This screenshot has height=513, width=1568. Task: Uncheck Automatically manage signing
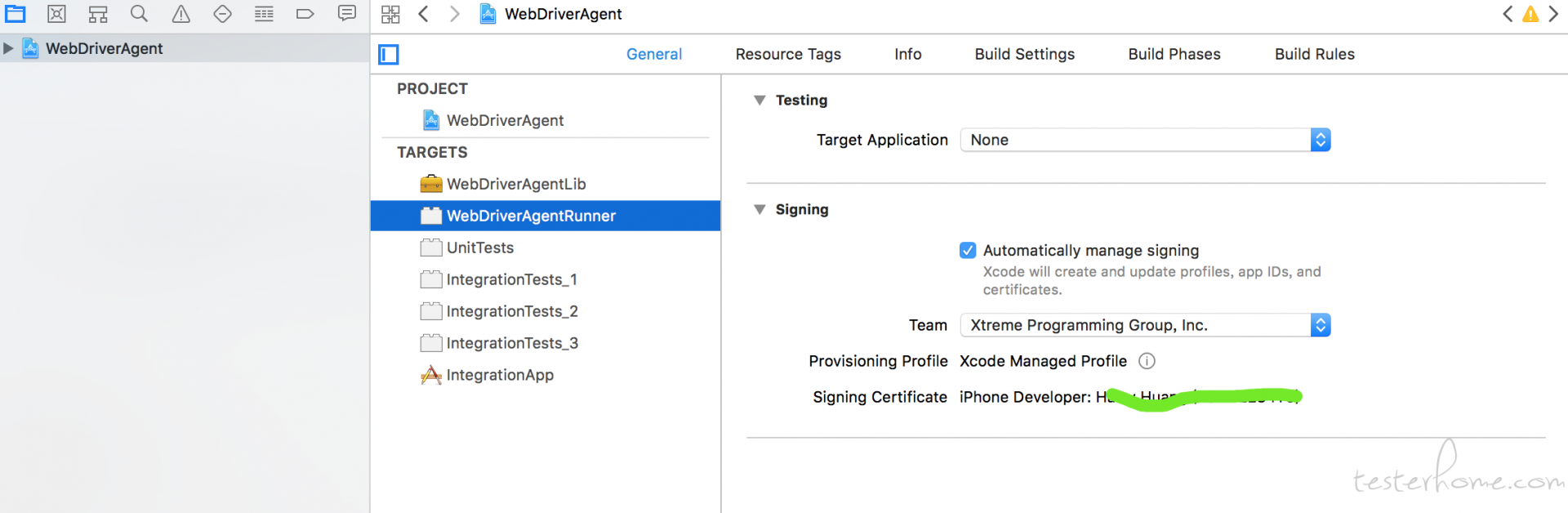pyautogui.click(x=968, y=250)
